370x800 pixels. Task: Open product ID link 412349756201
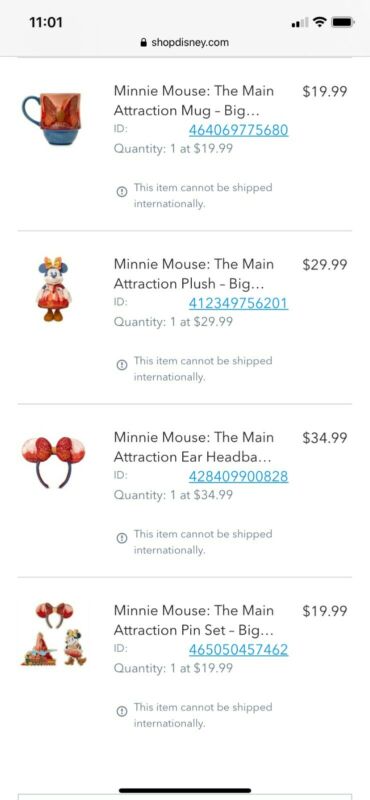pyautogui.click(x=238, y=304)
